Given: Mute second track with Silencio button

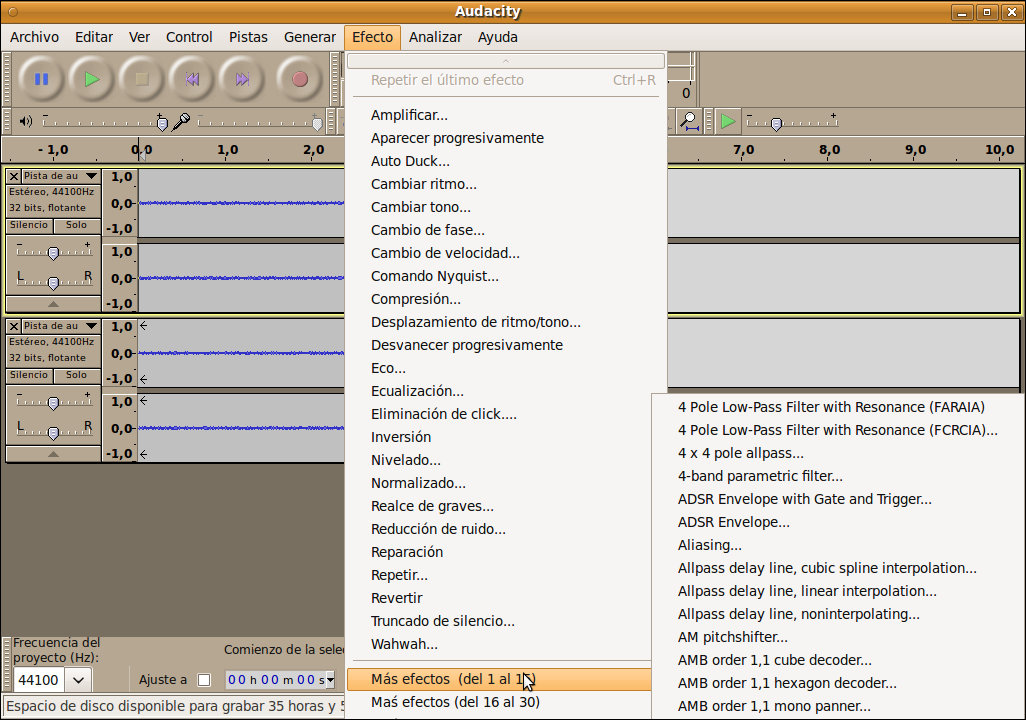Looking at the screenshot, I should click(29, 375).
